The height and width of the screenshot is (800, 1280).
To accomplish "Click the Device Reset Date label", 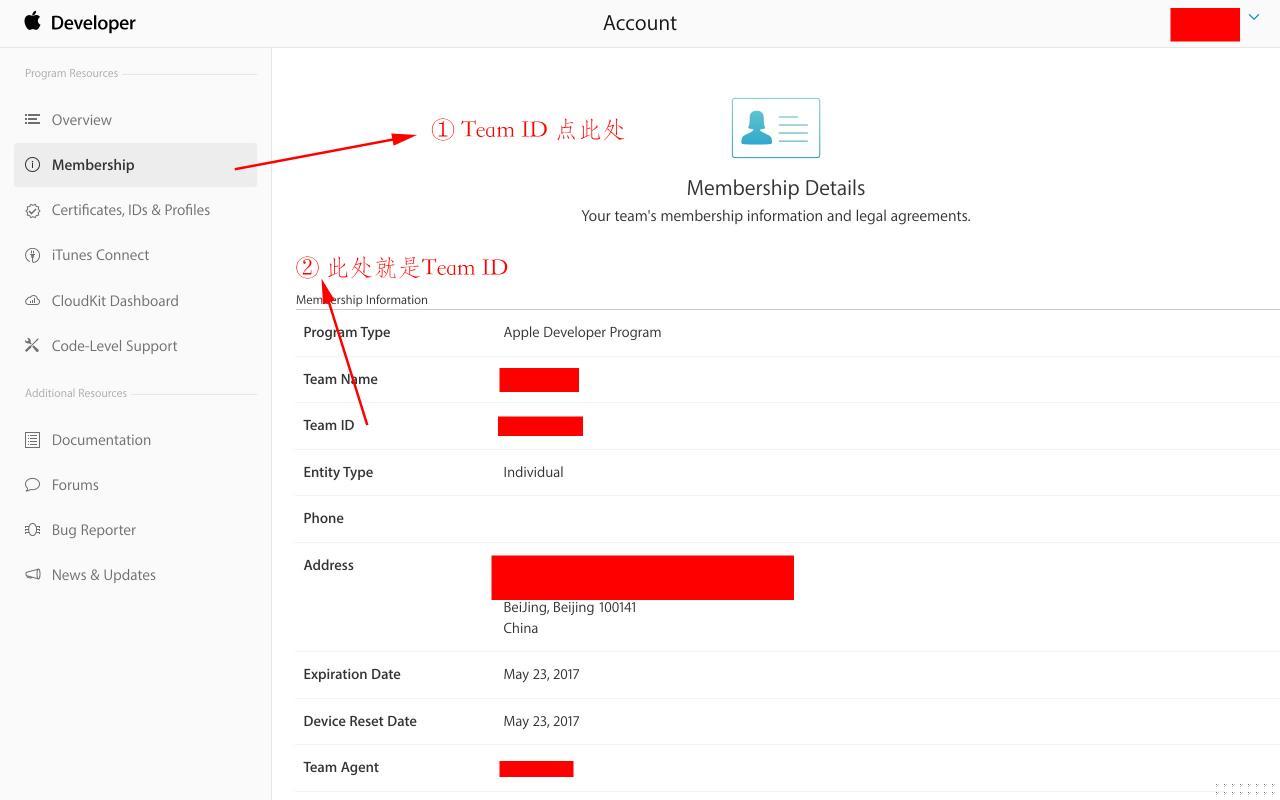I will (360, 721).
